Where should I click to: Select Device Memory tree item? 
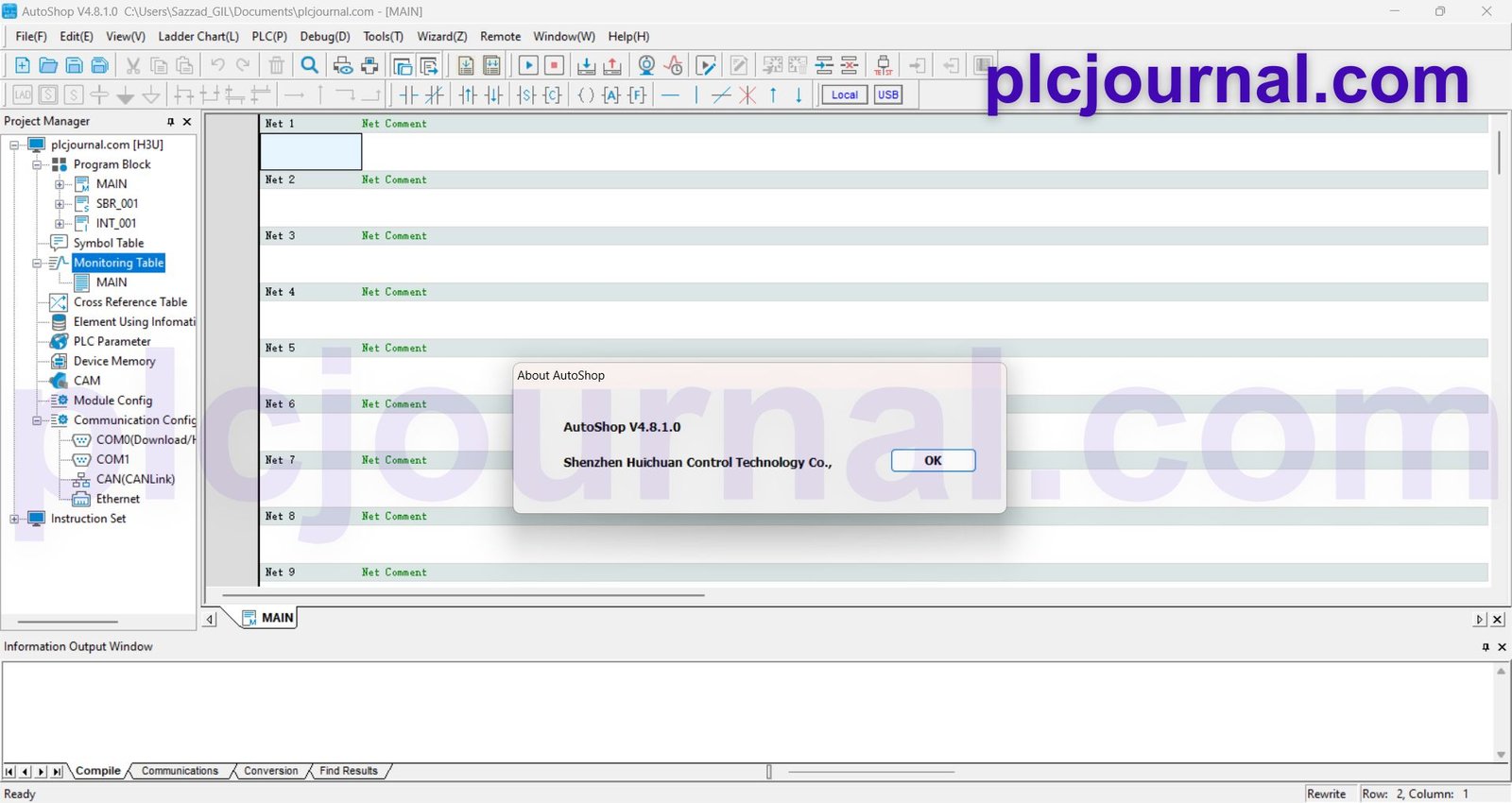114,361
